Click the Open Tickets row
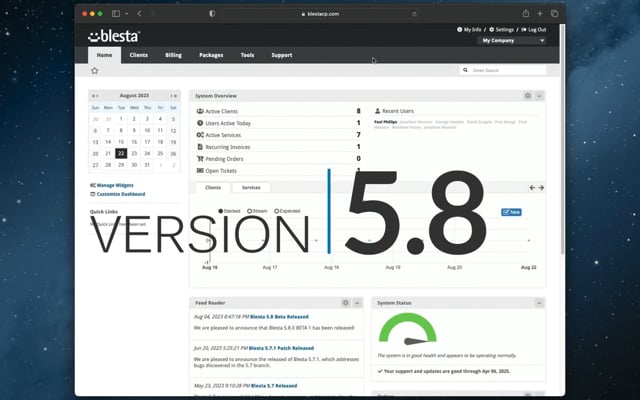The width and height of the screenshot is (640, 400). coord(279,171)
